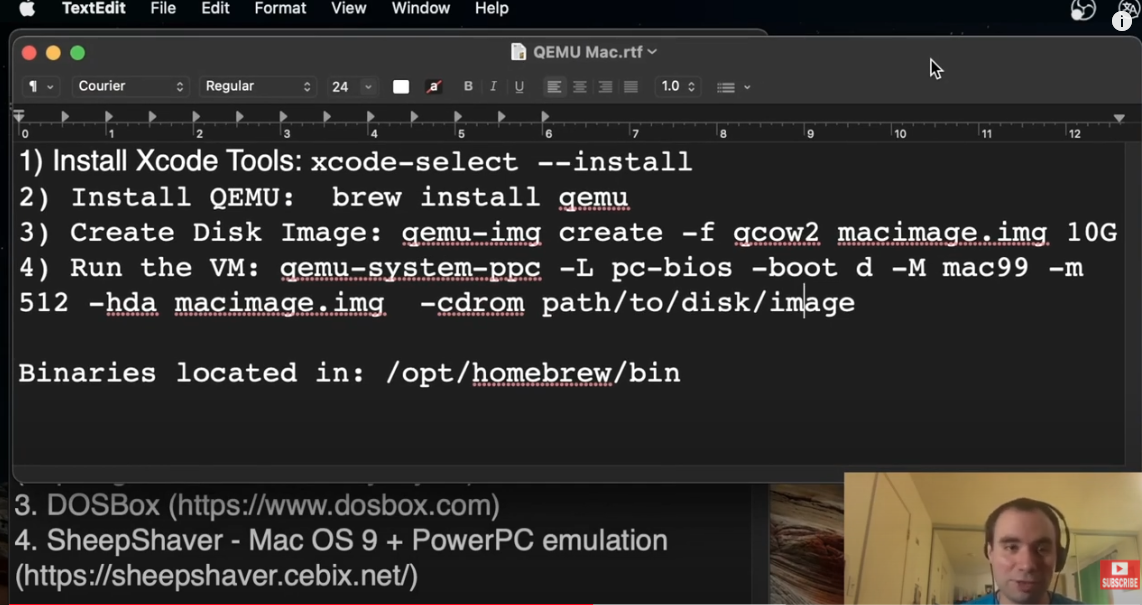Click the text 'brew install qemu'

point(480,197)
